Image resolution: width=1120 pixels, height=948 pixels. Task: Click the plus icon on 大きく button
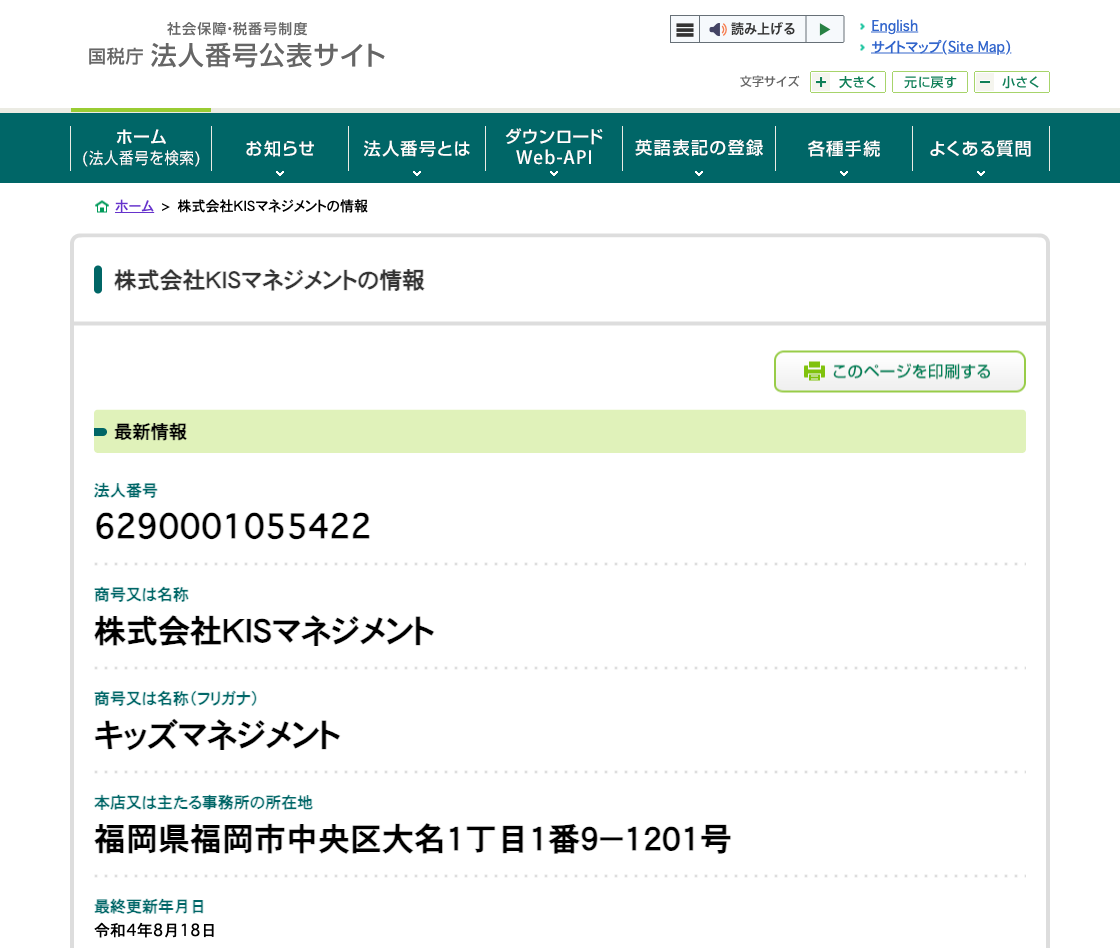pos(821,82)
